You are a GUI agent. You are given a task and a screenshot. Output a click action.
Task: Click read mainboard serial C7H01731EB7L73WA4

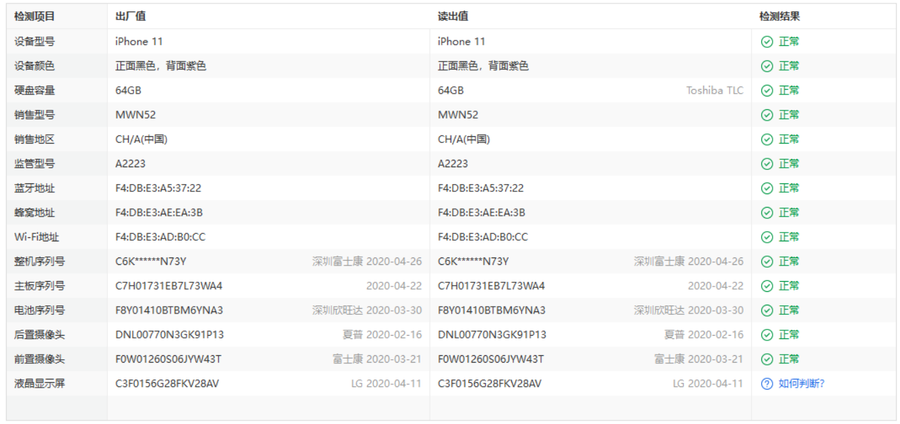tap(491, 286)
